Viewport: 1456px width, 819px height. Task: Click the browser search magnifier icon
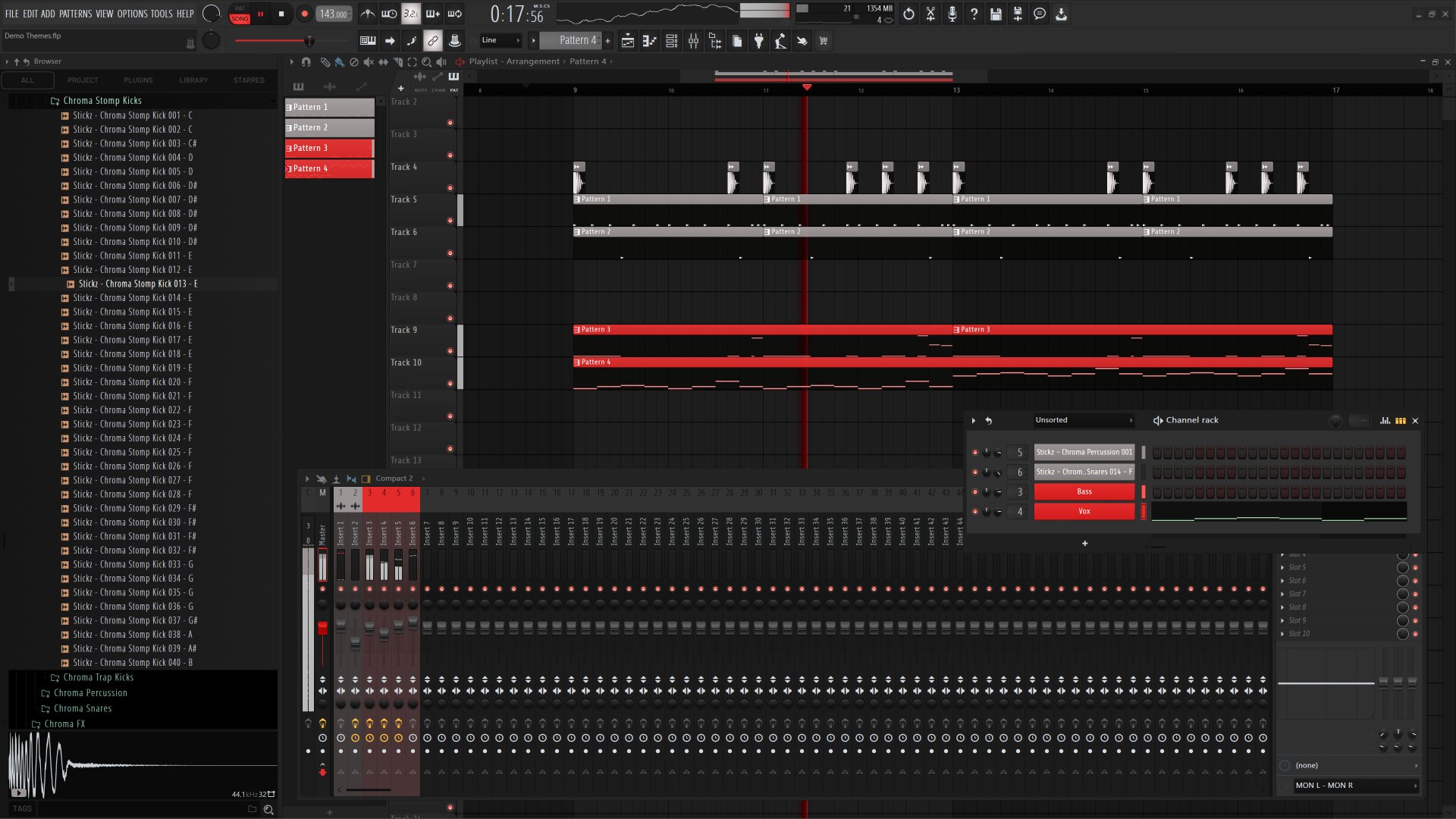coord(268,809)
